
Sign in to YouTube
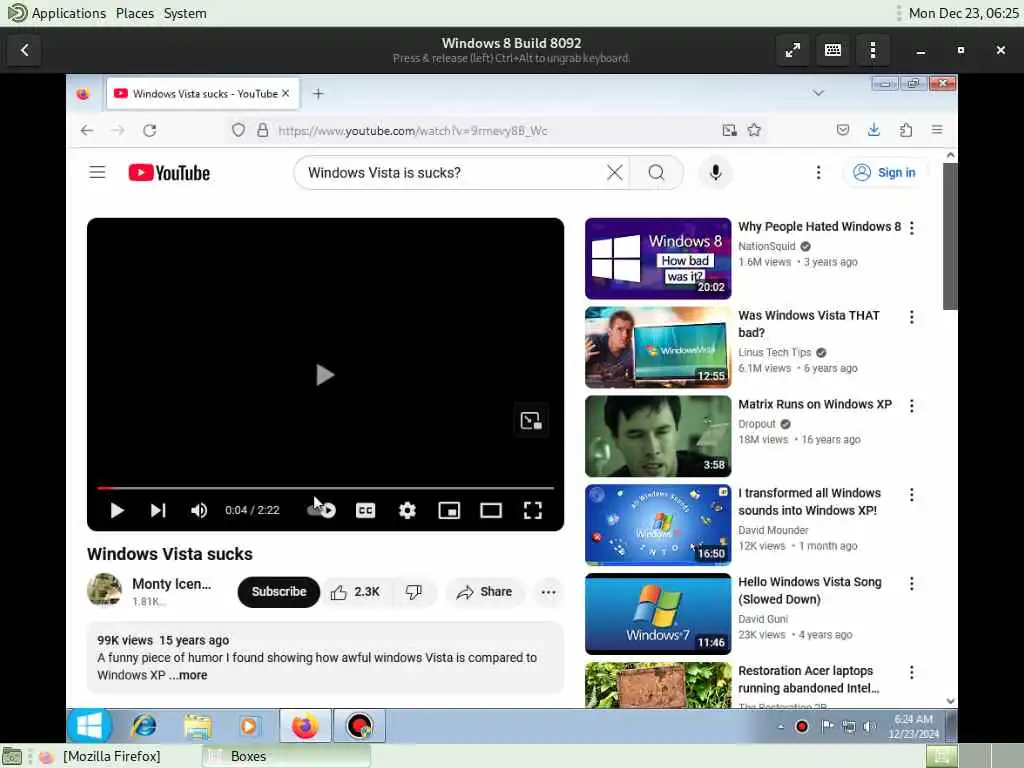[x=886, y=172]
